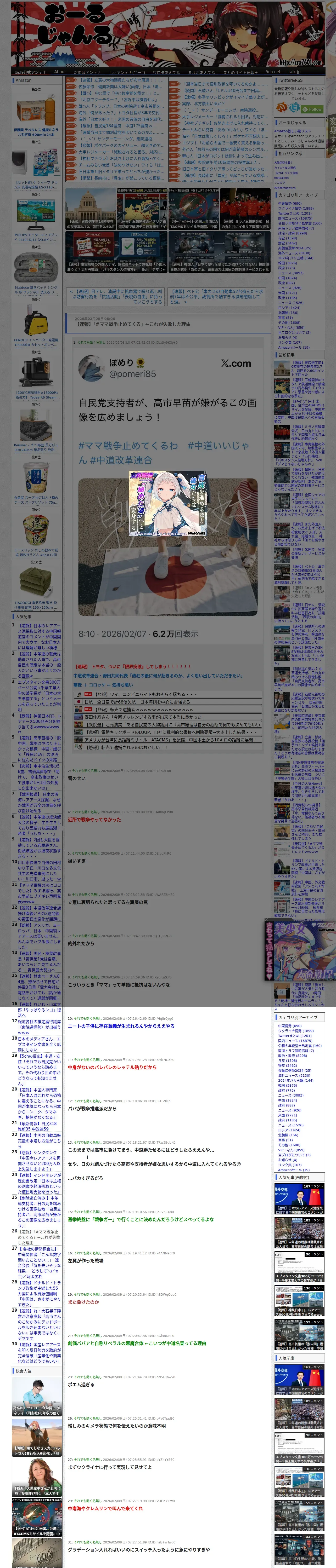The image size is (336, 1568).
Task: Open ワロタあんてな in the nav bar
Action: click(166, 72)
